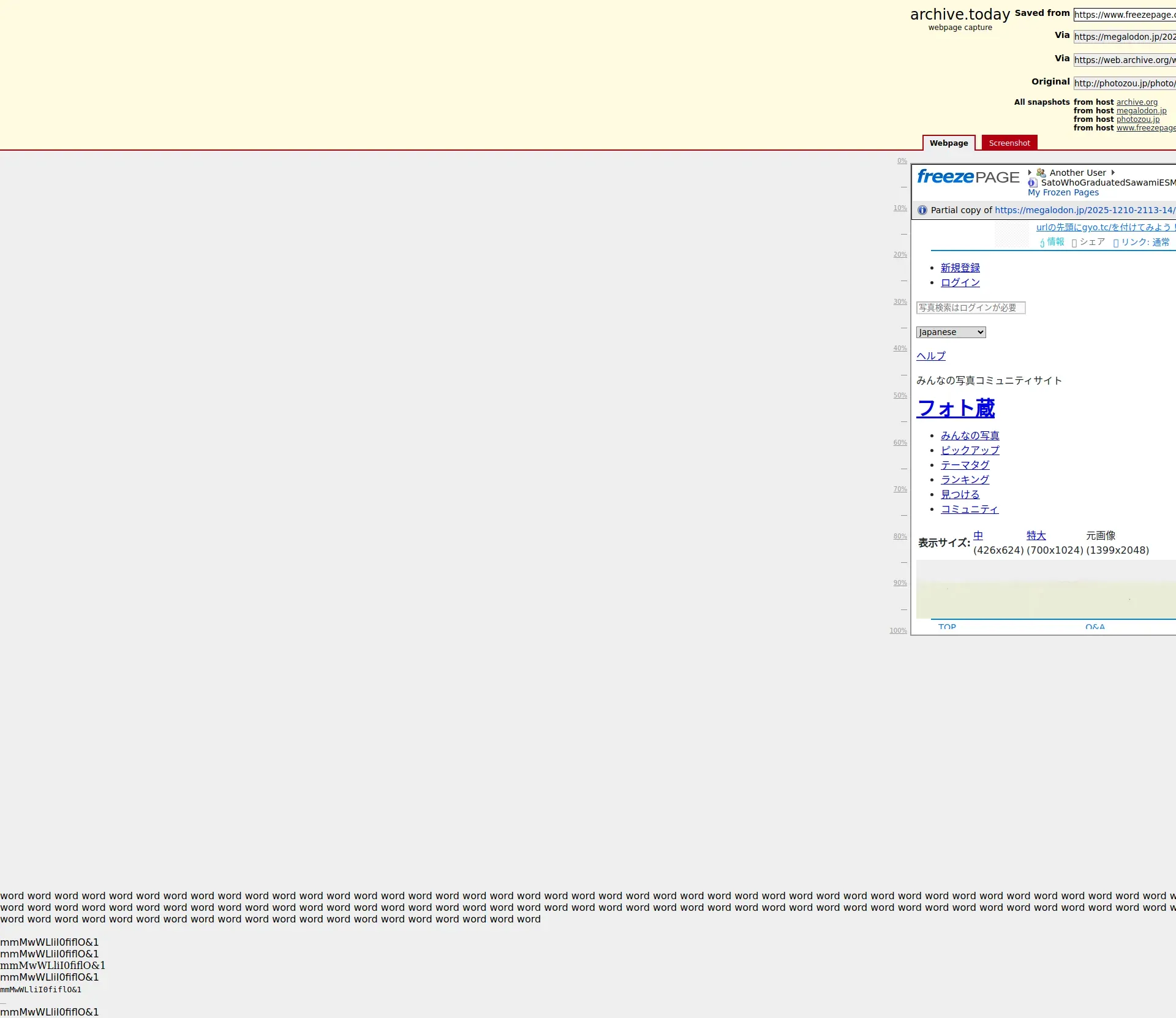Select the Webpage tab

[948, 143]
